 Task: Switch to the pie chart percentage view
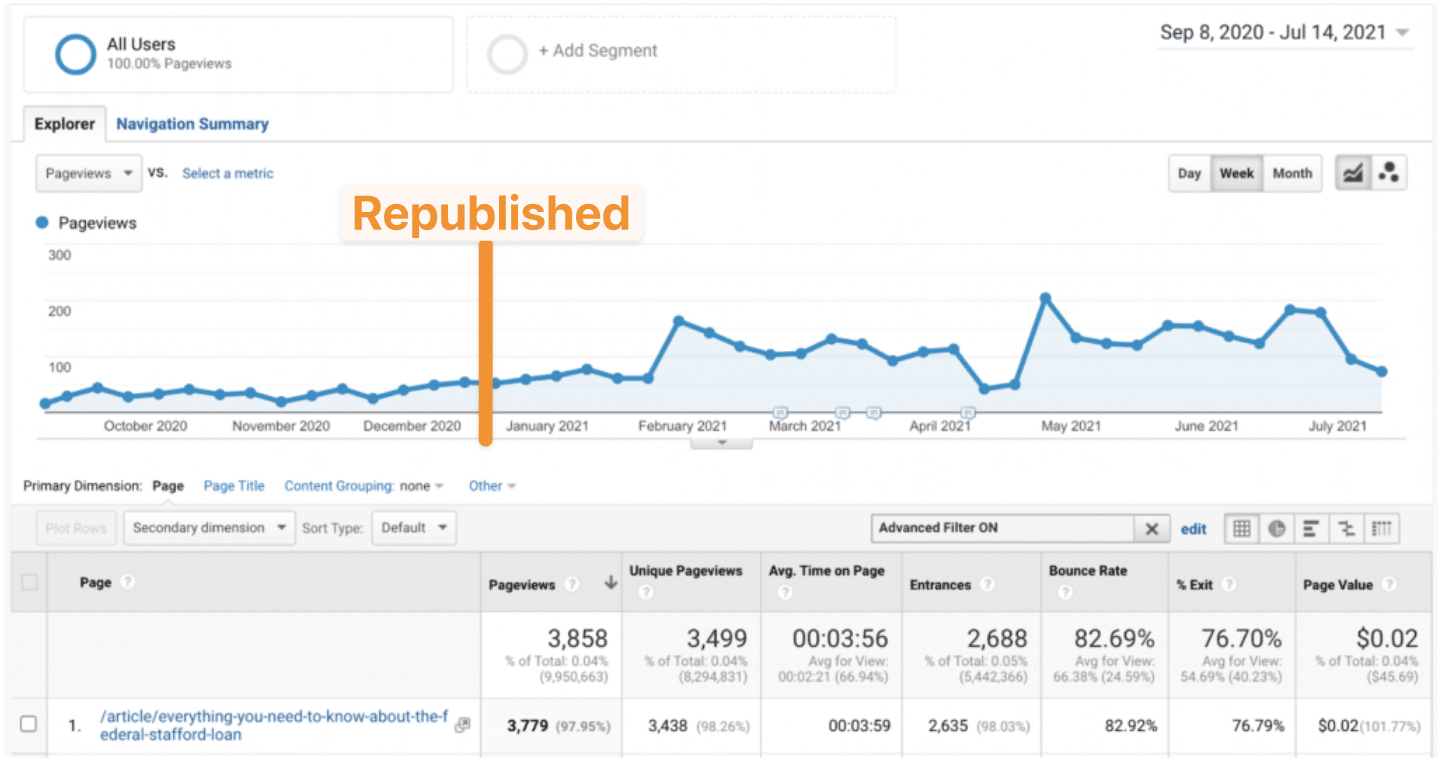(1277, 529)
